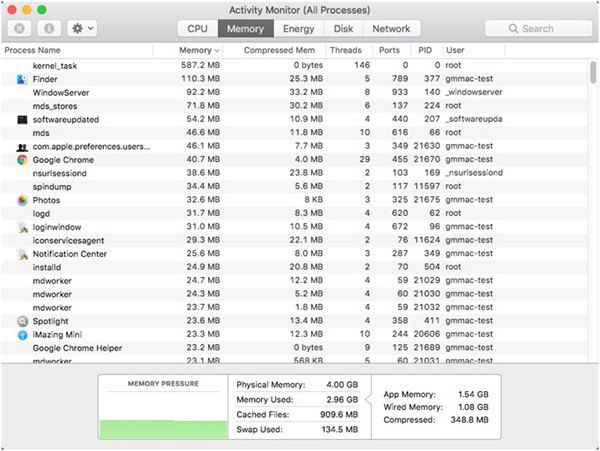This screenshot has height=451, width=600.
Task: Select the Memory tab
Action: tap(245, 29)
